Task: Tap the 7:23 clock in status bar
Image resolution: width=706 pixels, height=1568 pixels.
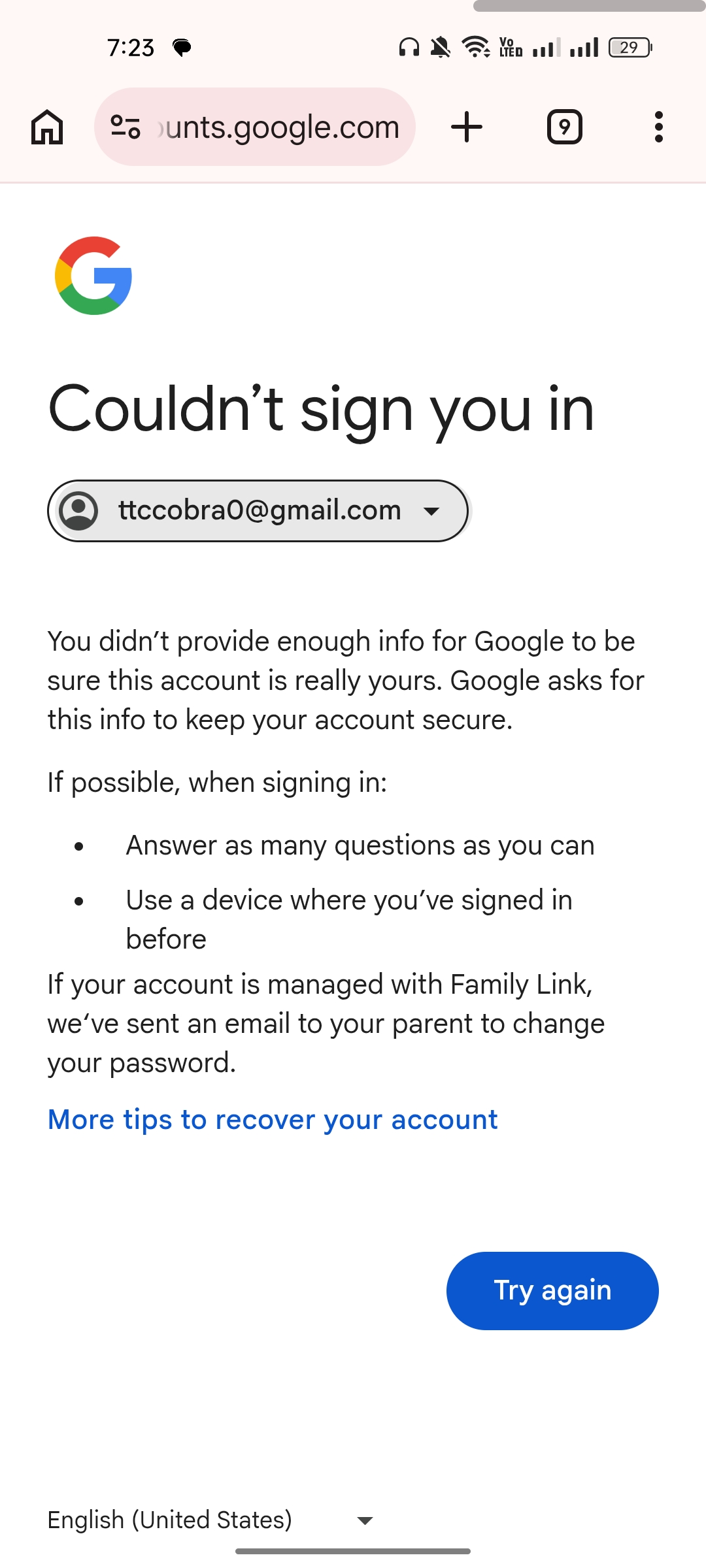Action: click(x=131, y=48)
